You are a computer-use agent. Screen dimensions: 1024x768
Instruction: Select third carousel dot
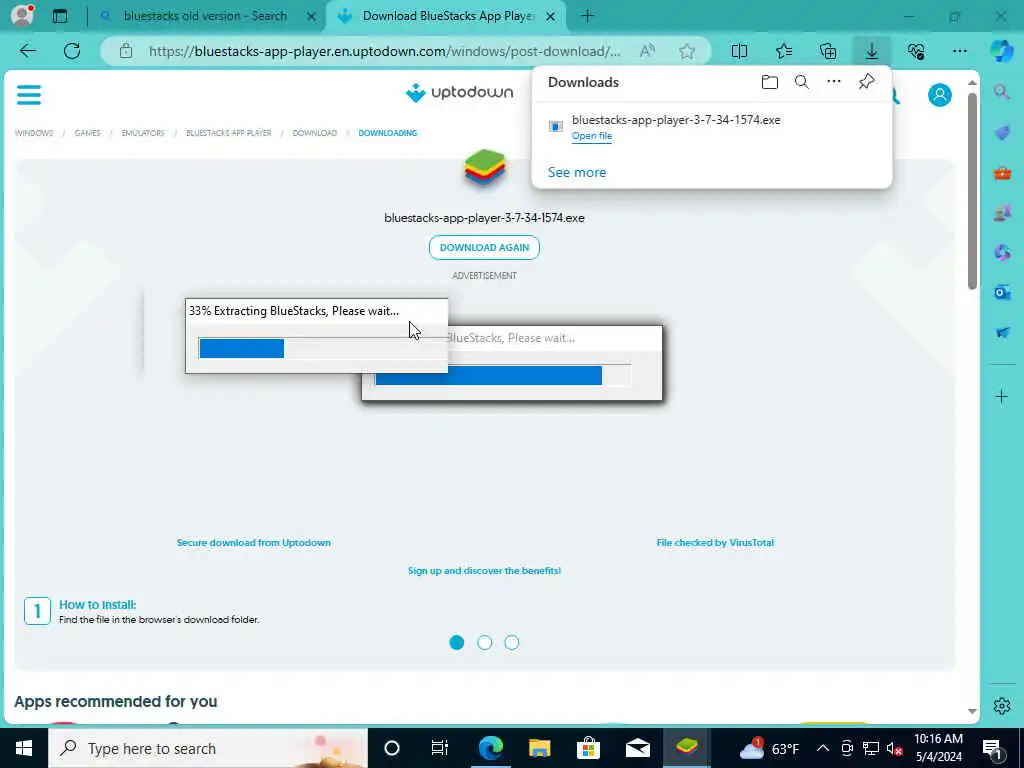pyautogui.click(x=512, y=643)
